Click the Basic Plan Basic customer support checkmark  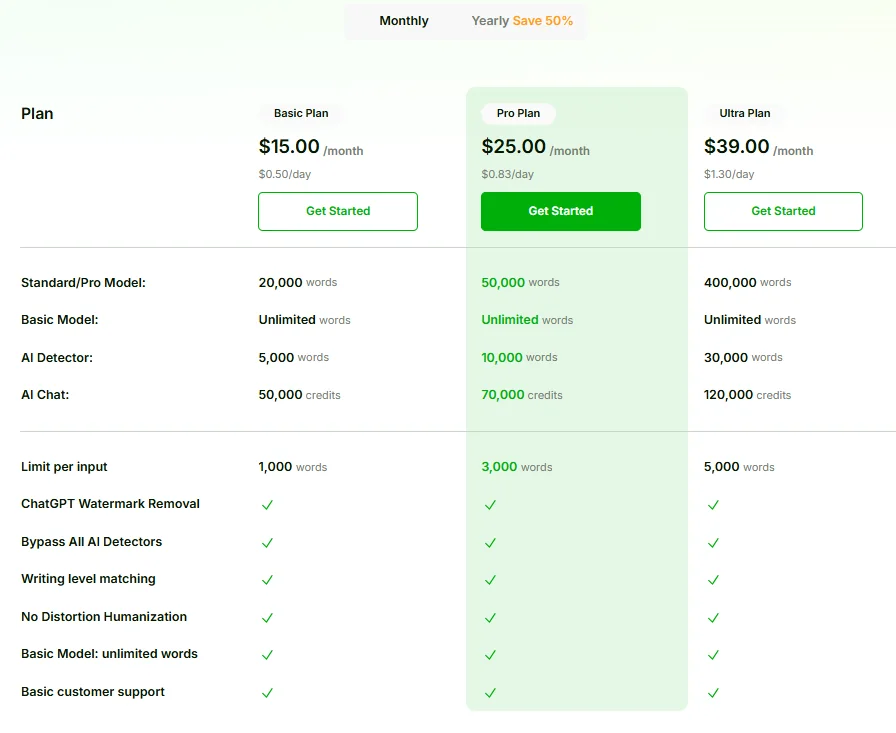(x=267, y=693)
